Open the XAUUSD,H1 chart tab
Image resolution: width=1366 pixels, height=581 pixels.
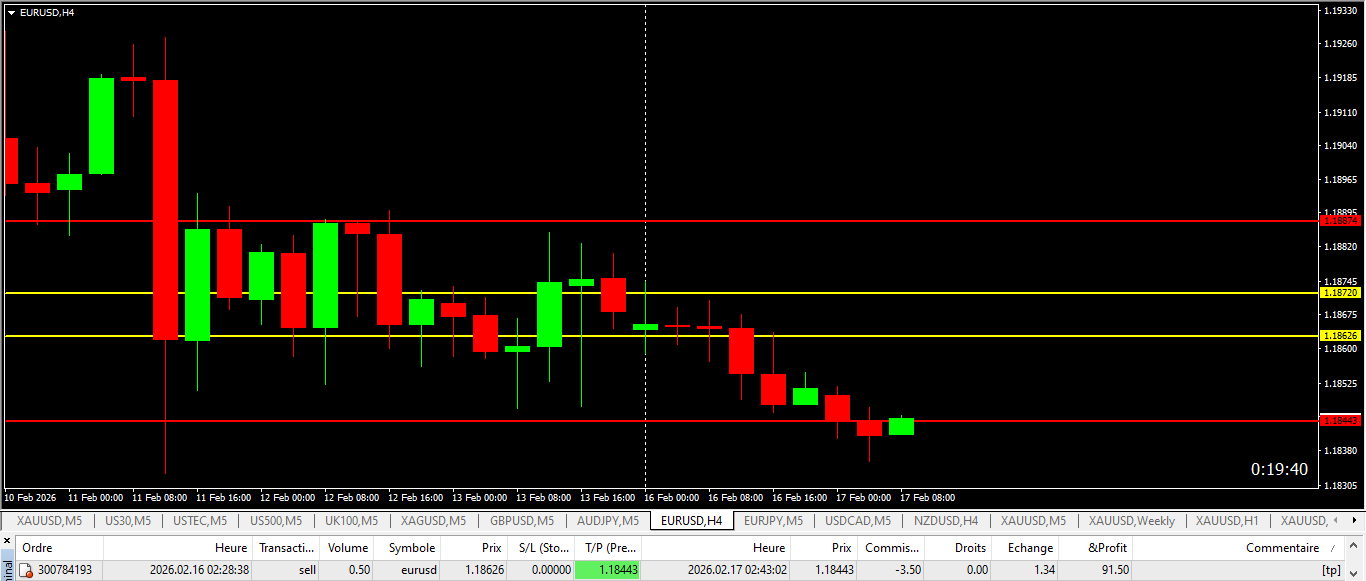click(x=1227, y=521)
